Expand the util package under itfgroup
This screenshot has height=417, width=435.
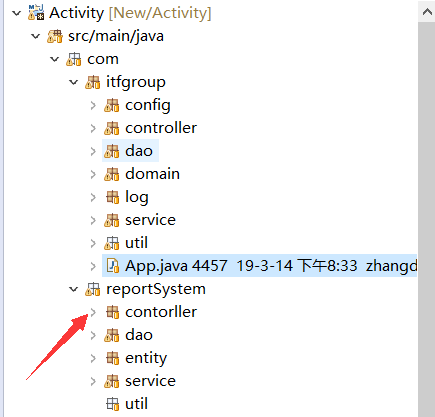pos(93,243)
